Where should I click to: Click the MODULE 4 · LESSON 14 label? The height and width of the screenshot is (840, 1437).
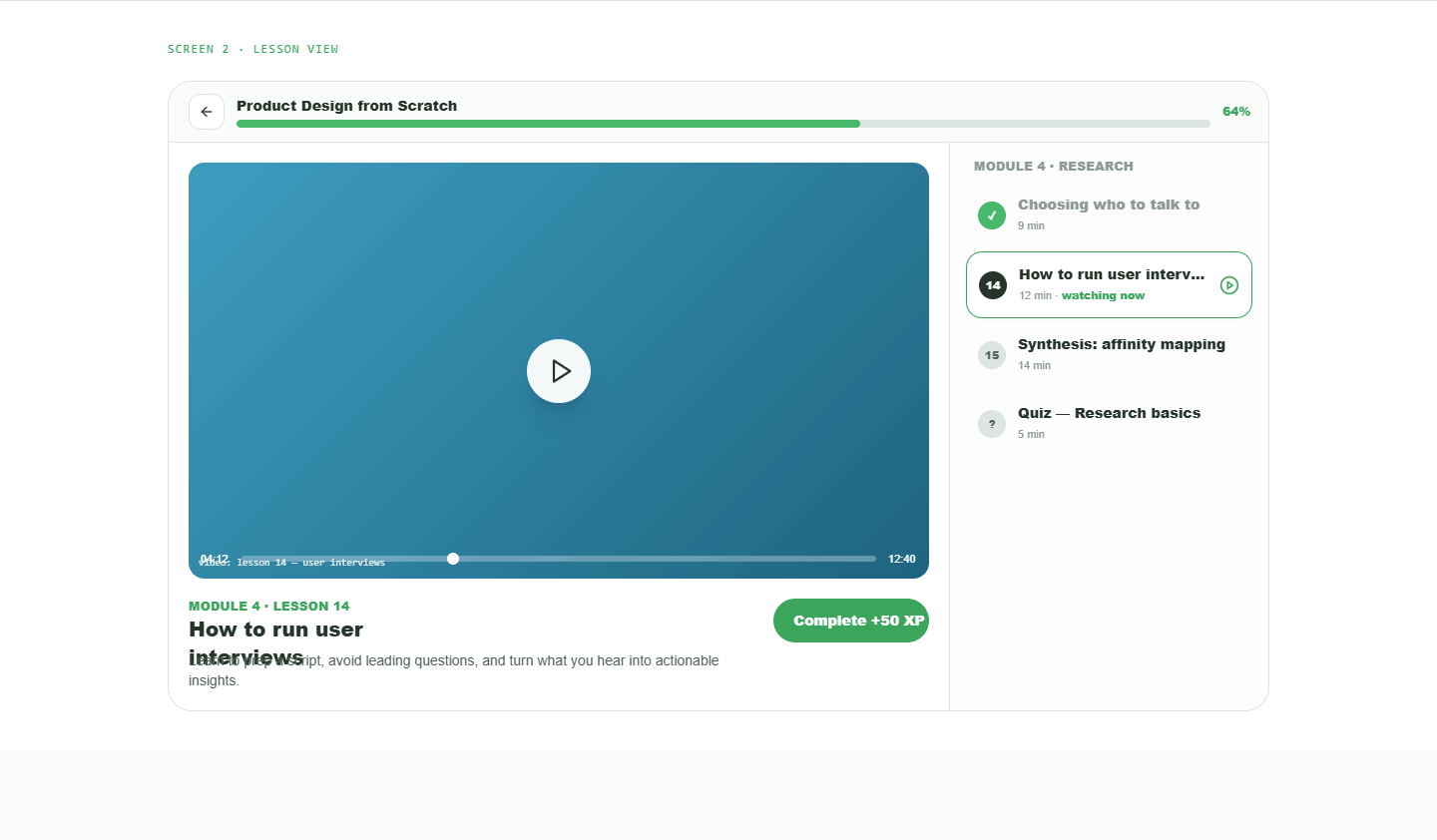[269, 607]
